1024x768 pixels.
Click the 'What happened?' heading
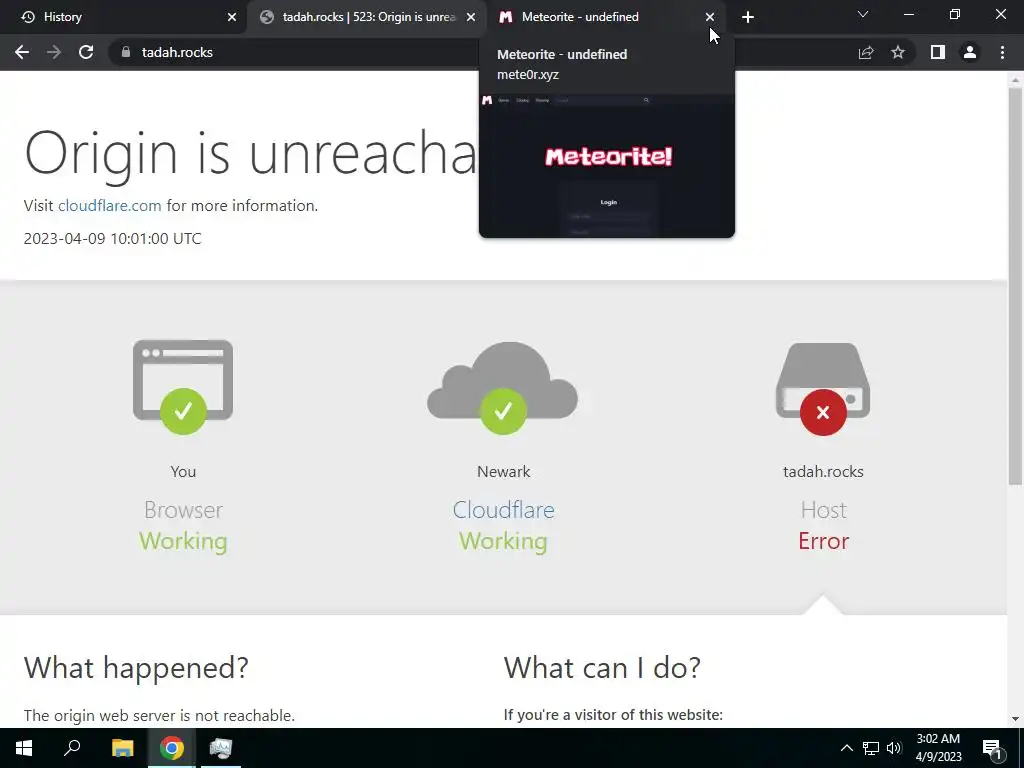pos(136,668)
